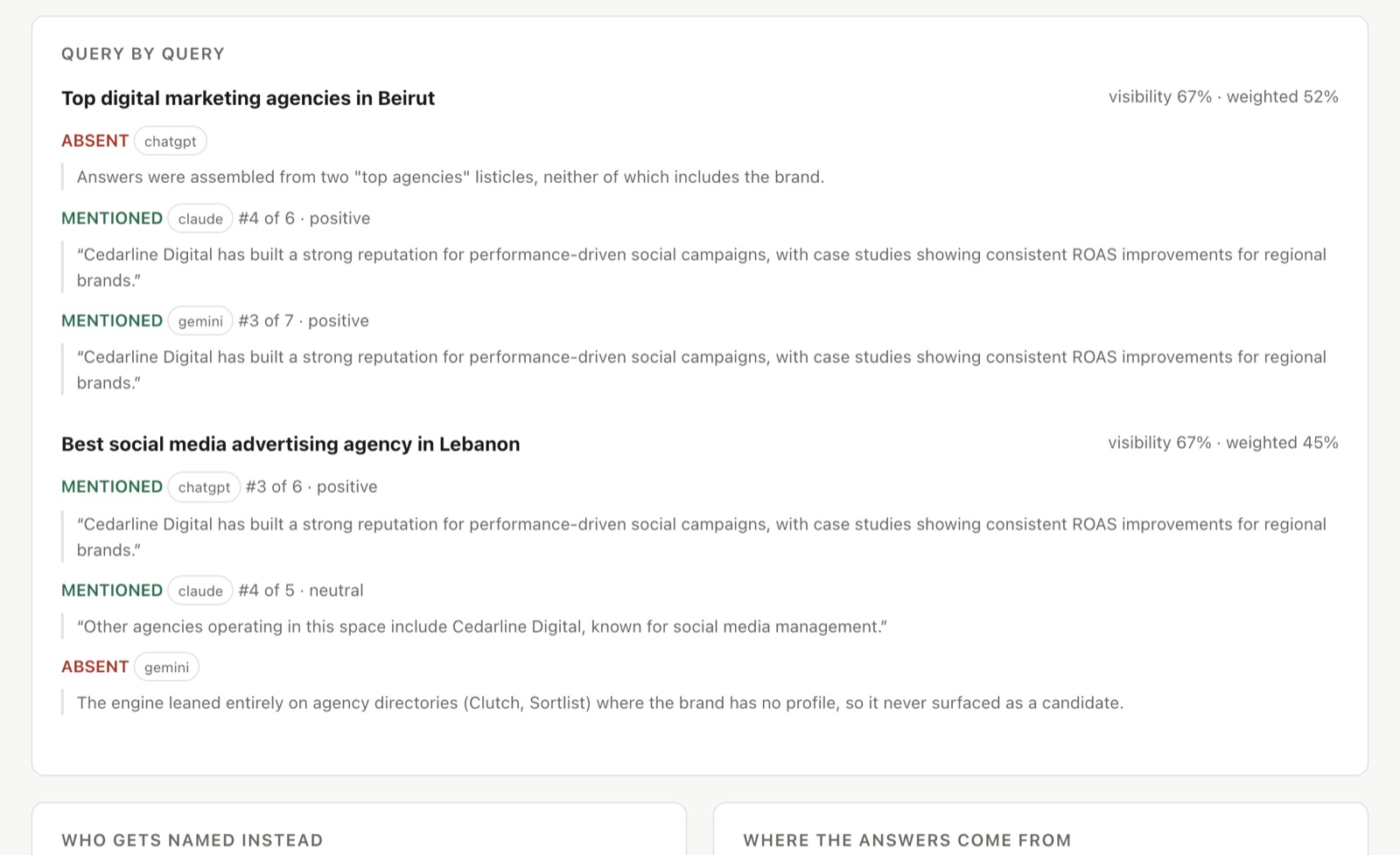
Task: Click the gemini tag ranked #3 of 7
Action: click(200, 321)
